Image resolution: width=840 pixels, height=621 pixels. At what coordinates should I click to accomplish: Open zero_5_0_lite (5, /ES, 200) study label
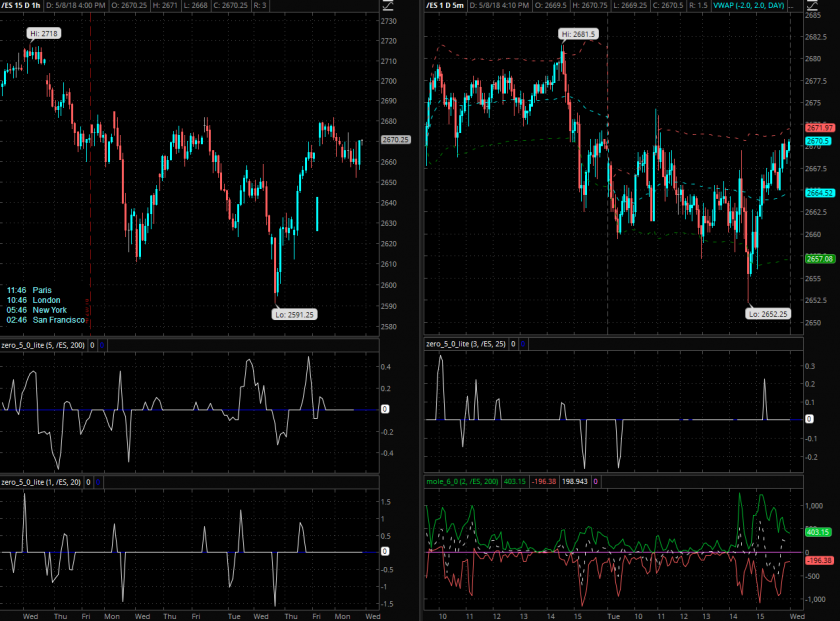click(x=42, y=344)
